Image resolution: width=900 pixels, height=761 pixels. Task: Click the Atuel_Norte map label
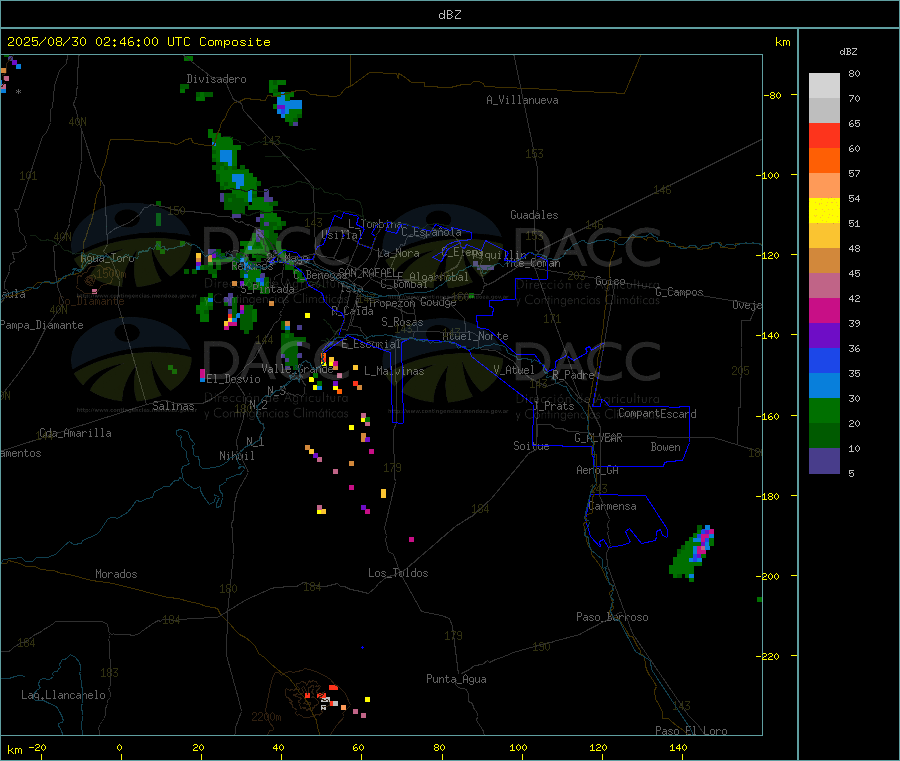(475, 336)
